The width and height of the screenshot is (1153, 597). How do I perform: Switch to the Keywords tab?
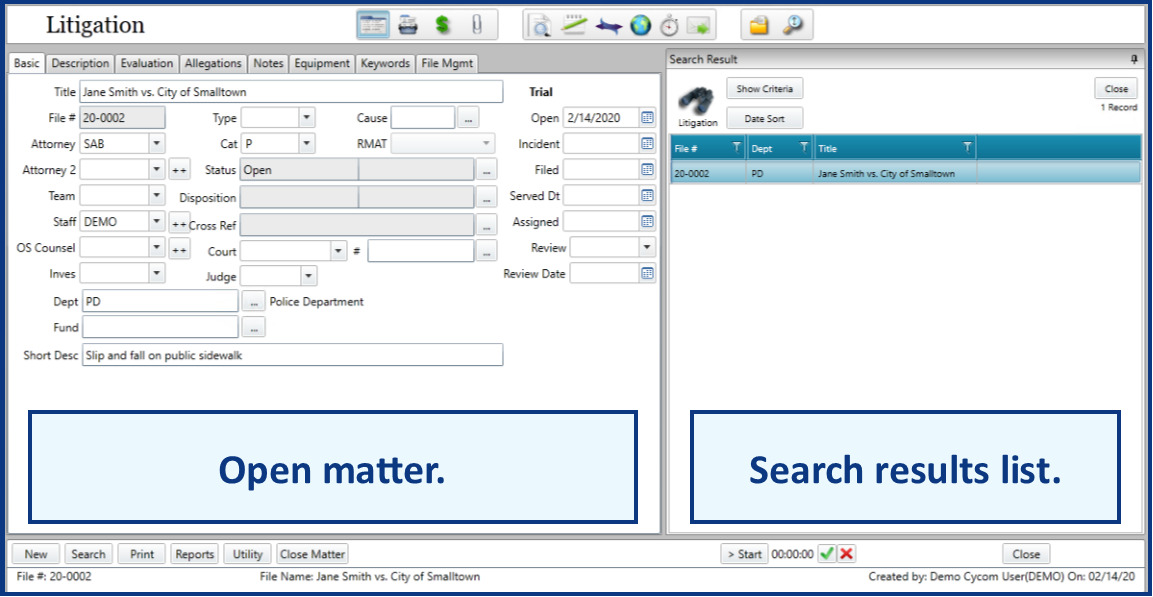pos(385,63)
